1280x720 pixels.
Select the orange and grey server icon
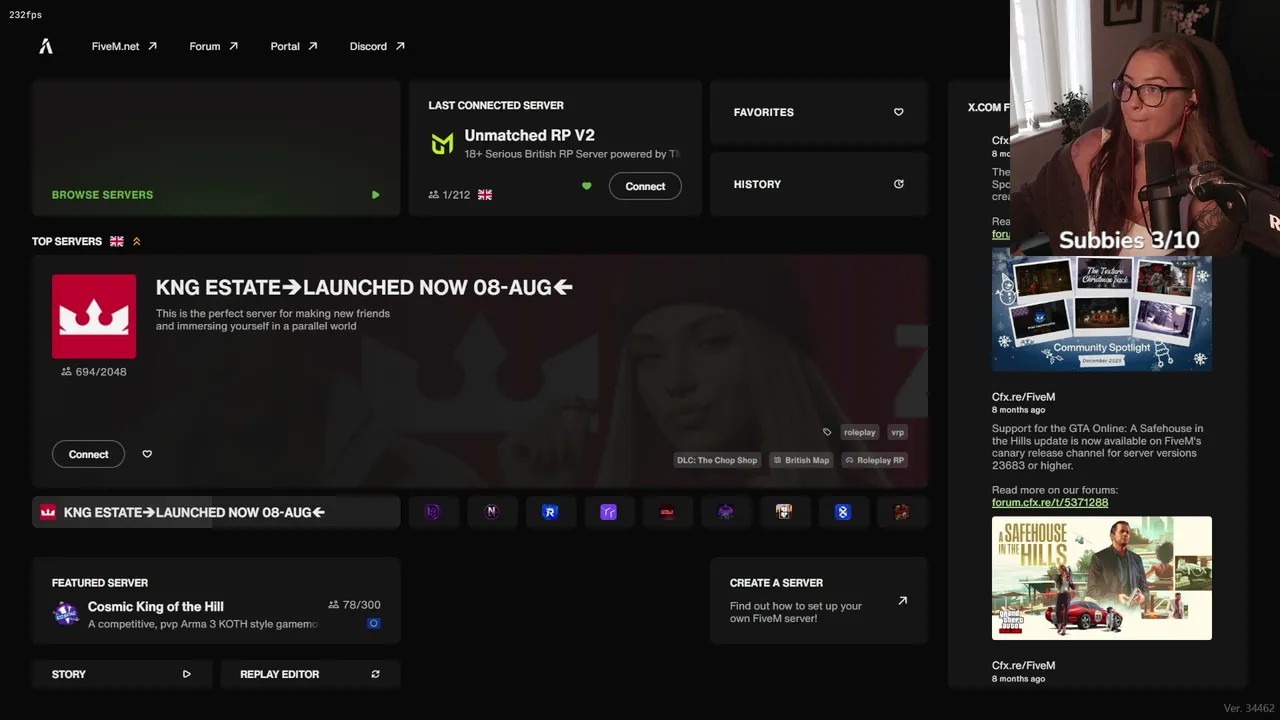[x=784, y=512]
